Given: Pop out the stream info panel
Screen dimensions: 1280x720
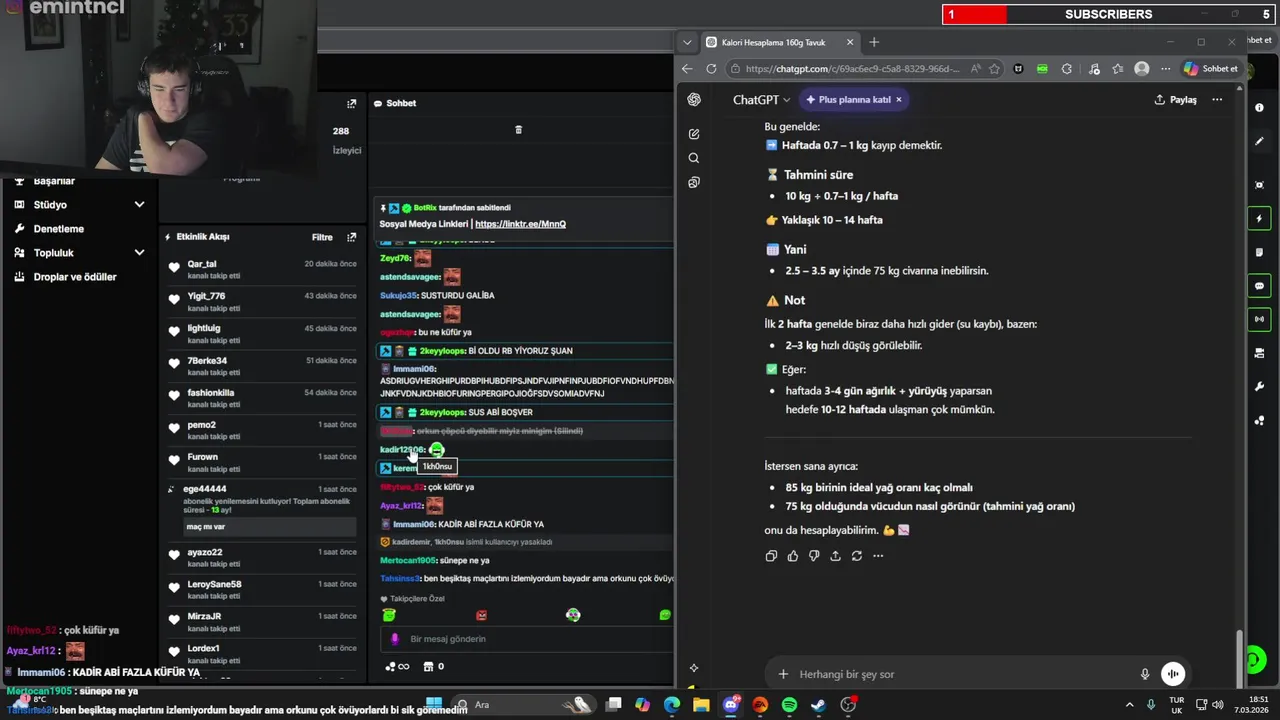Looking at the screenshot, I should (x=351, y=104).
